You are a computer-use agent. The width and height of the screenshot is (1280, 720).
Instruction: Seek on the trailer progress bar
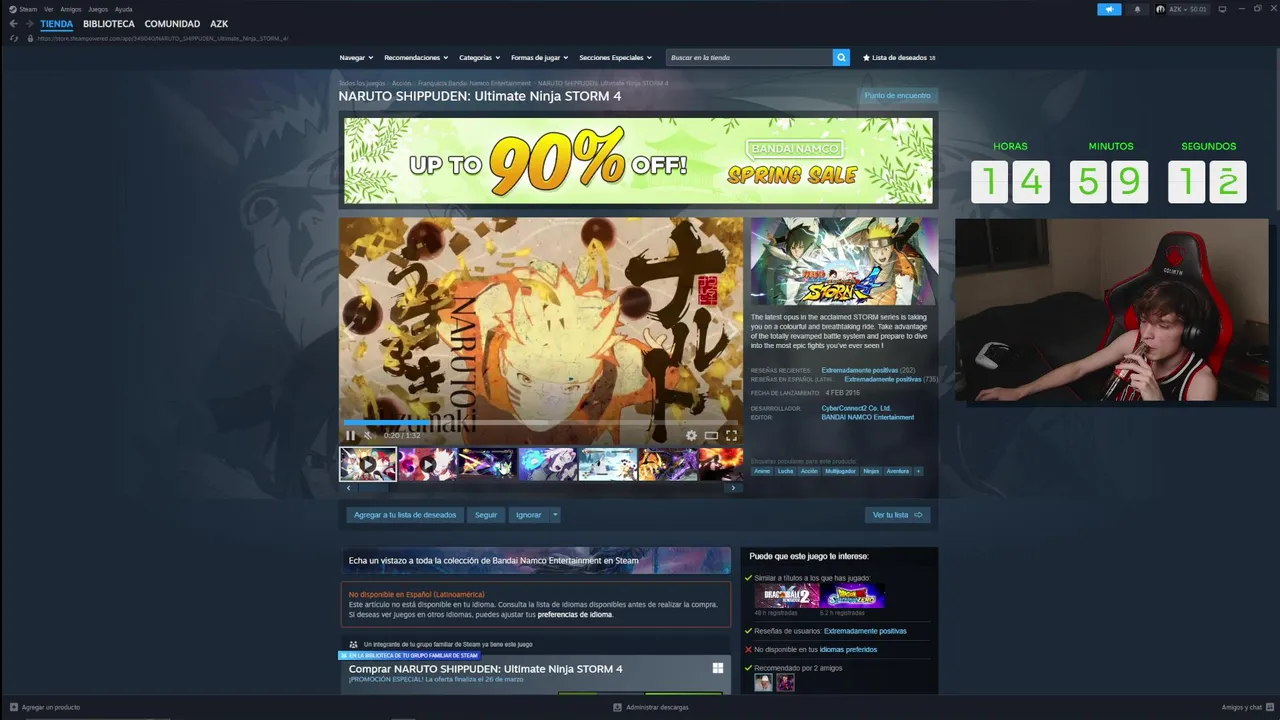click(x=540, y=423)
